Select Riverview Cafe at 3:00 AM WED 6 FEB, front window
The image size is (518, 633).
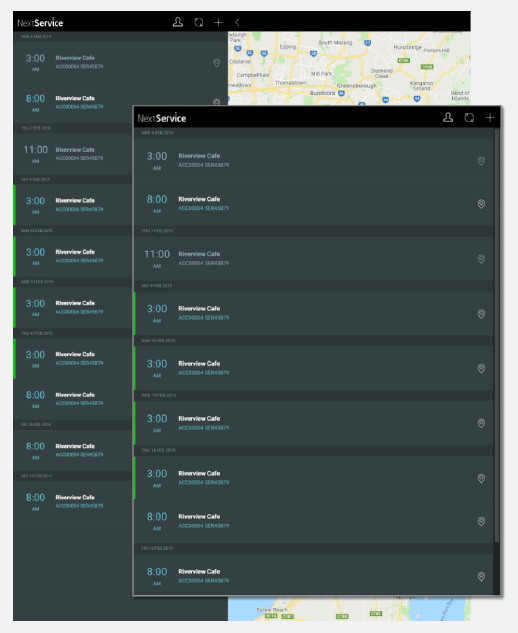click(x=199, y=156)
